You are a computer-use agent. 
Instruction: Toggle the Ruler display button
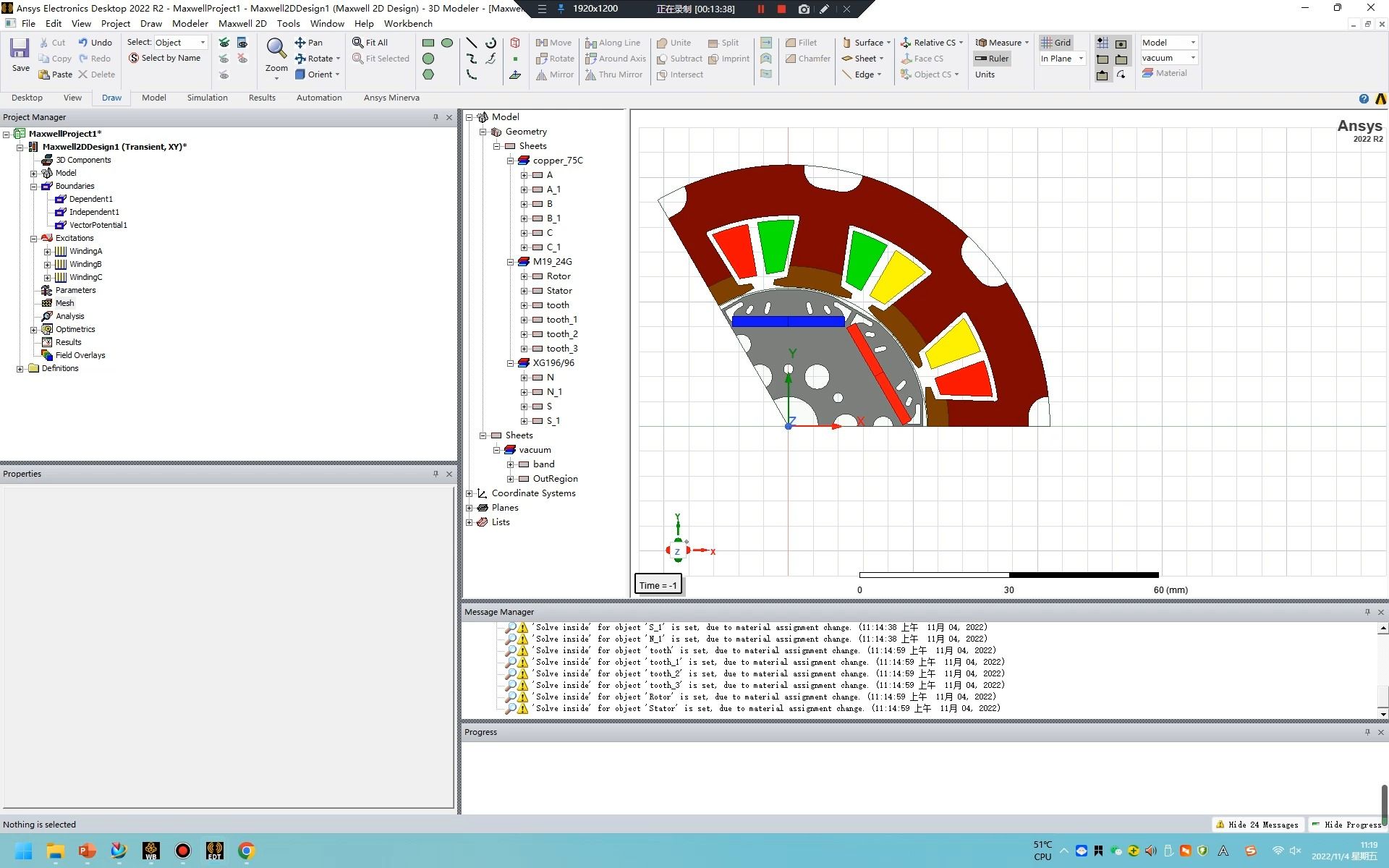coord(992,59)
